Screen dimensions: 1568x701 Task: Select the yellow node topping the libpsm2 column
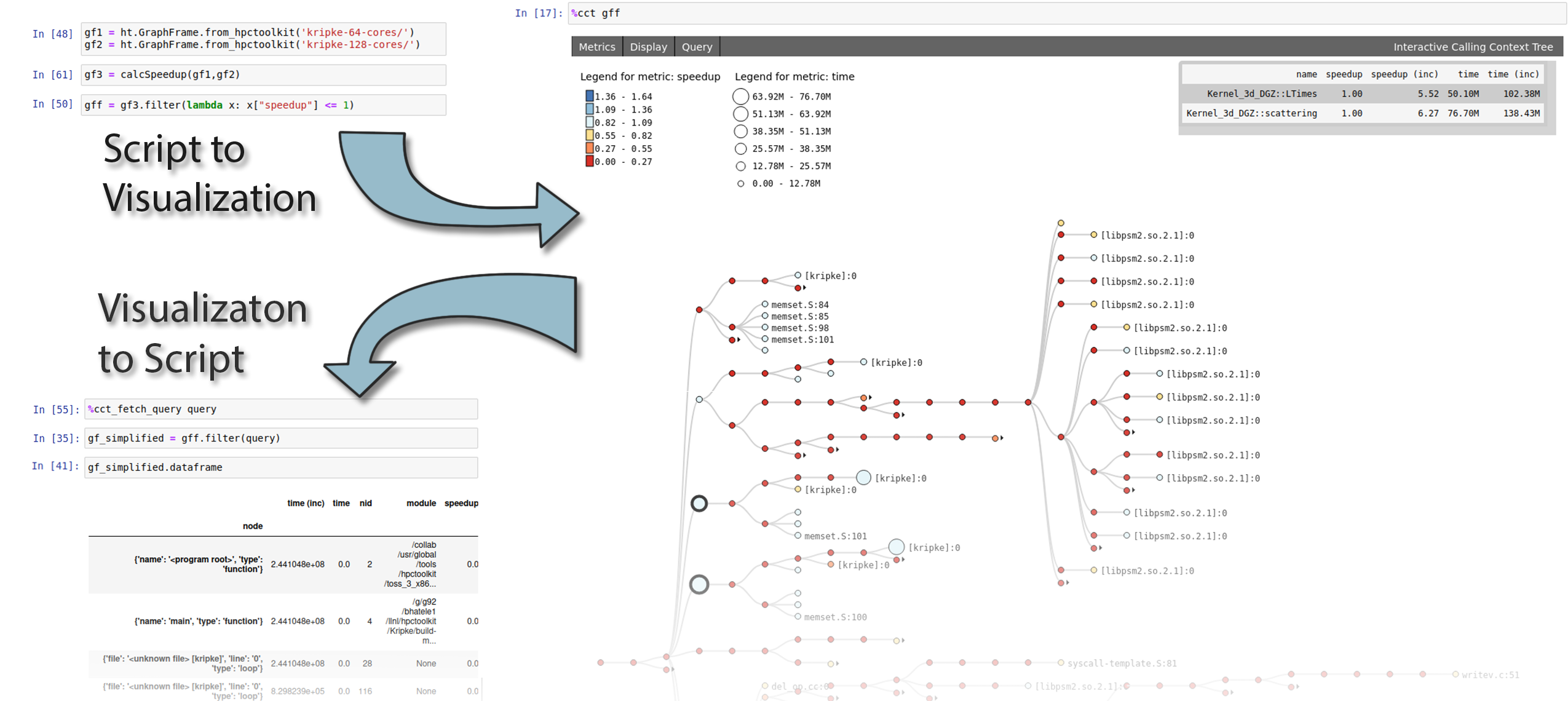(x=1060, y=223)
